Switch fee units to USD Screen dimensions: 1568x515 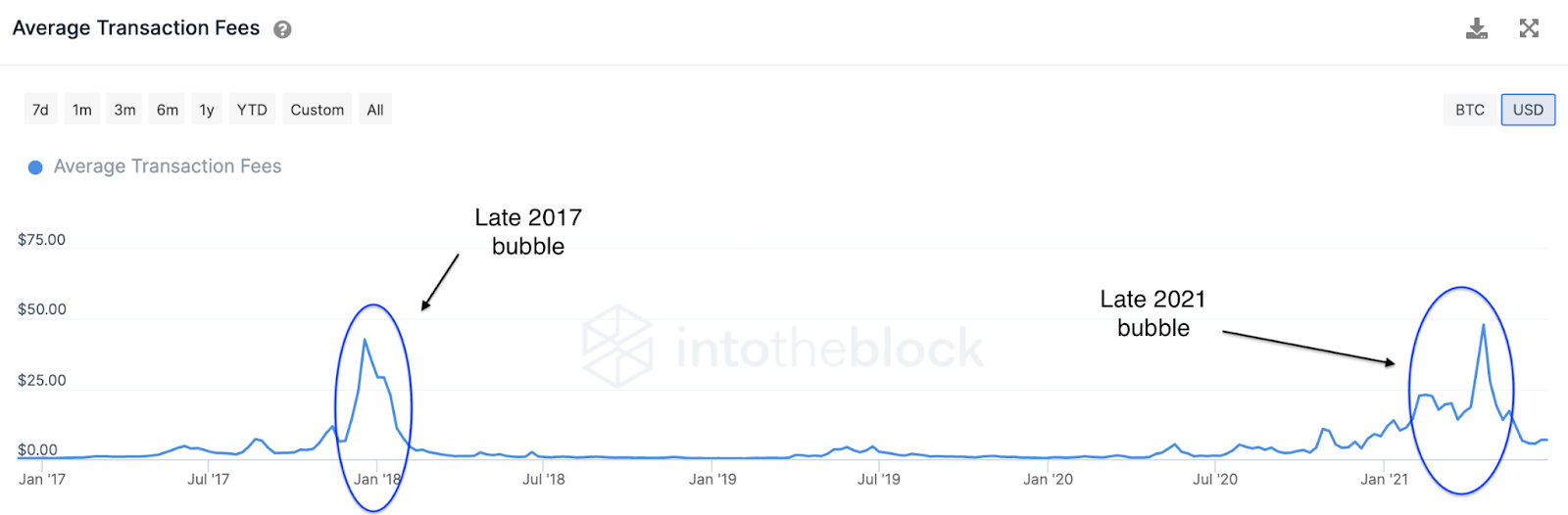[x=1528, y=110]
